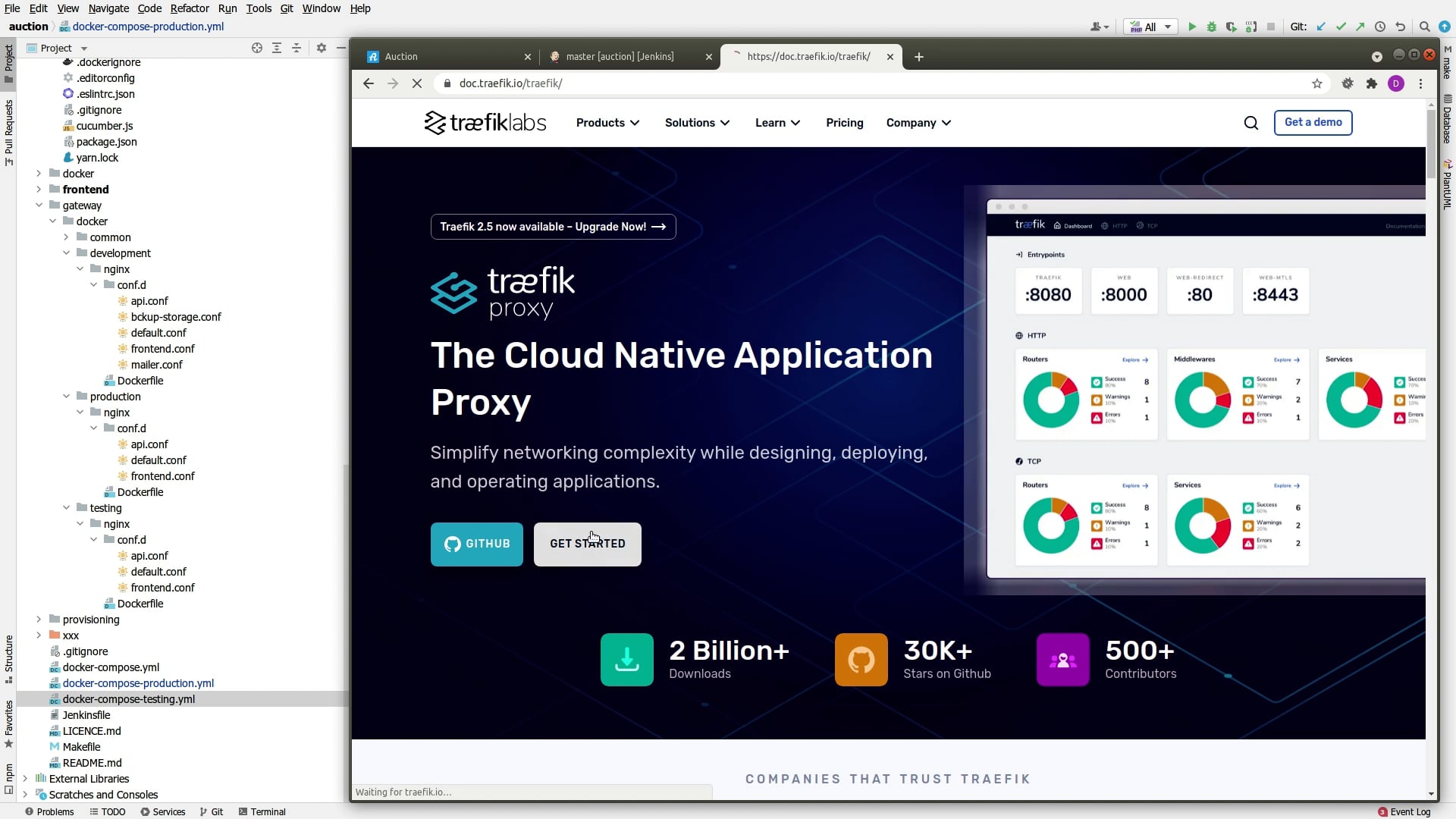Expand the frontend folder

[x=39, y=190]
